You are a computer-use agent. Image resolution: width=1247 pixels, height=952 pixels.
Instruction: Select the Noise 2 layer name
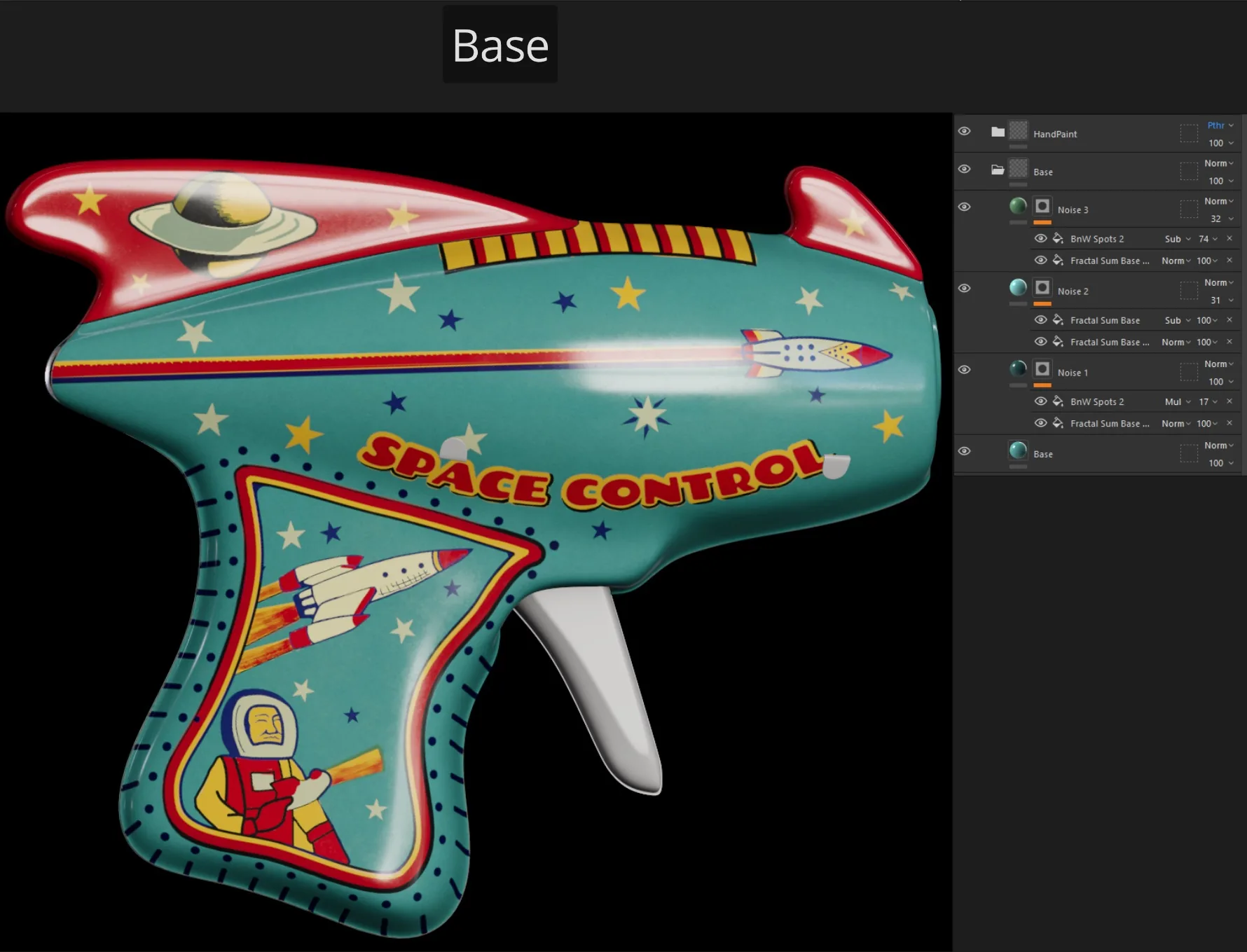tap(1073, 291)
